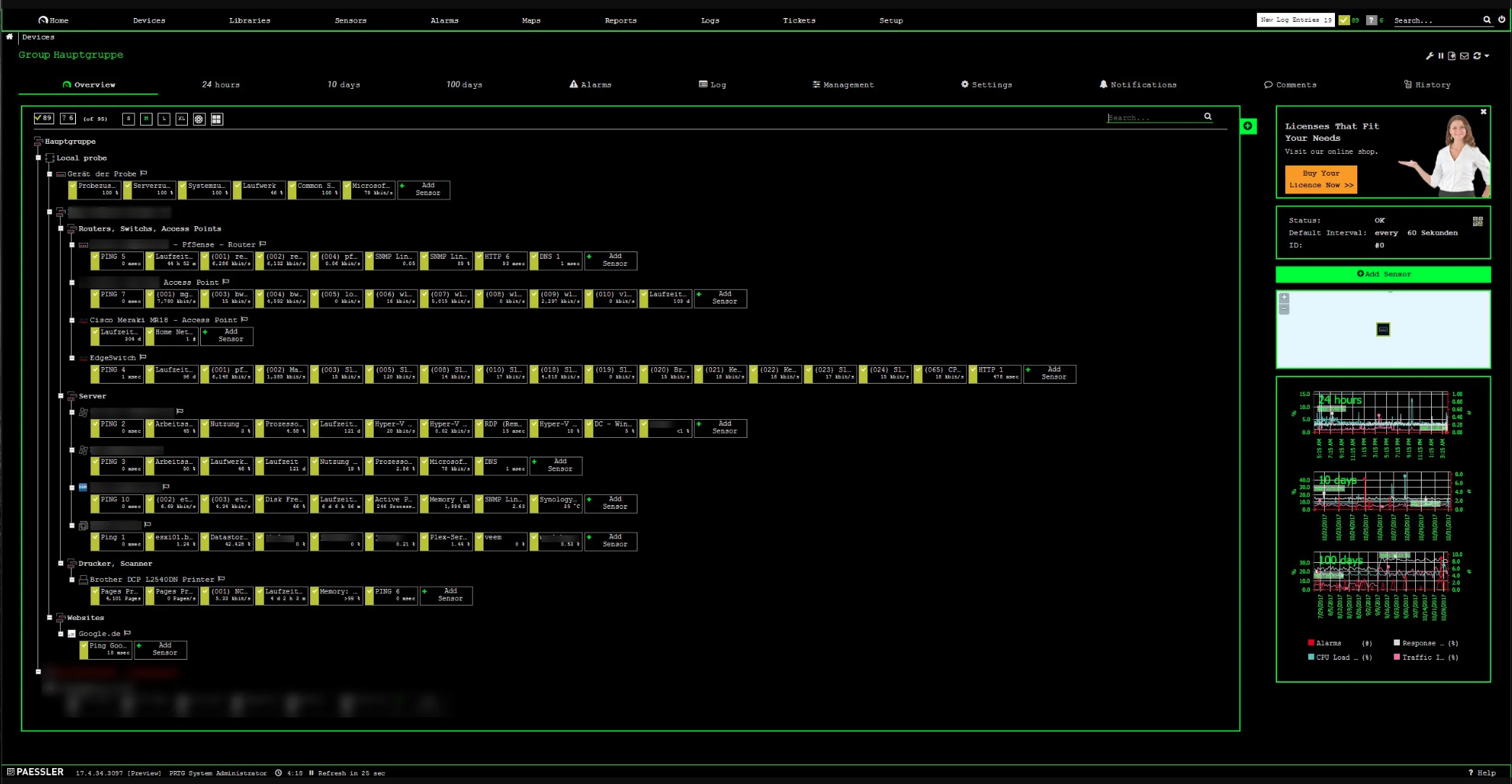Toggle the unknown sensors filter
Screen dimensions: 1512x784
click(x=67, y=119)
